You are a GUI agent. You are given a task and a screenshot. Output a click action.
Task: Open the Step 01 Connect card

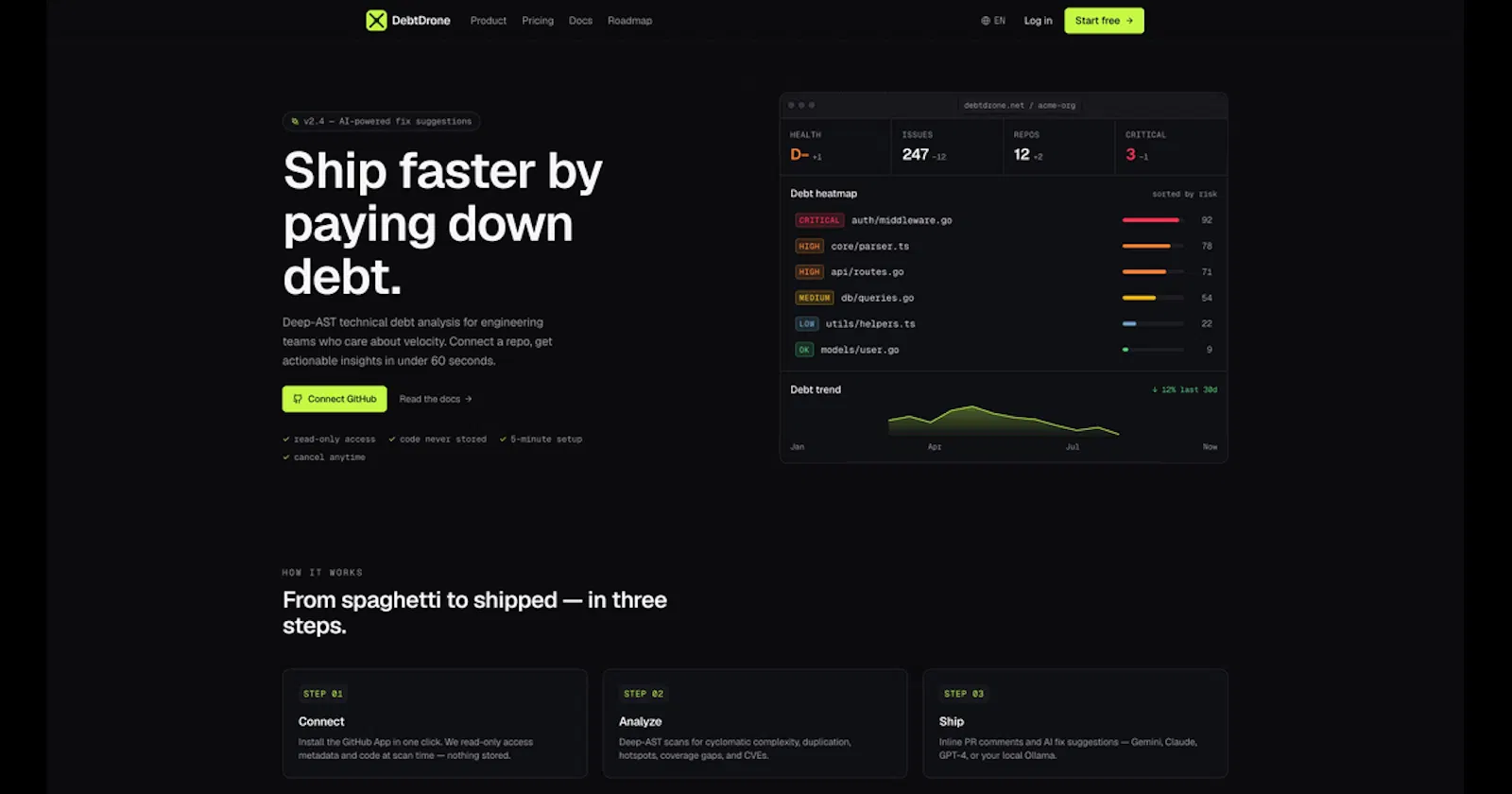(435, 723)
